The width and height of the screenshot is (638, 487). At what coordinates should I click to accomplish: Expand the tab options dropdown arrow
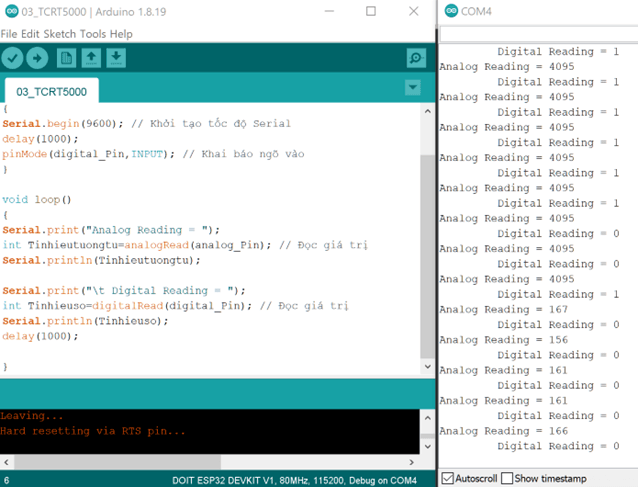412,88
